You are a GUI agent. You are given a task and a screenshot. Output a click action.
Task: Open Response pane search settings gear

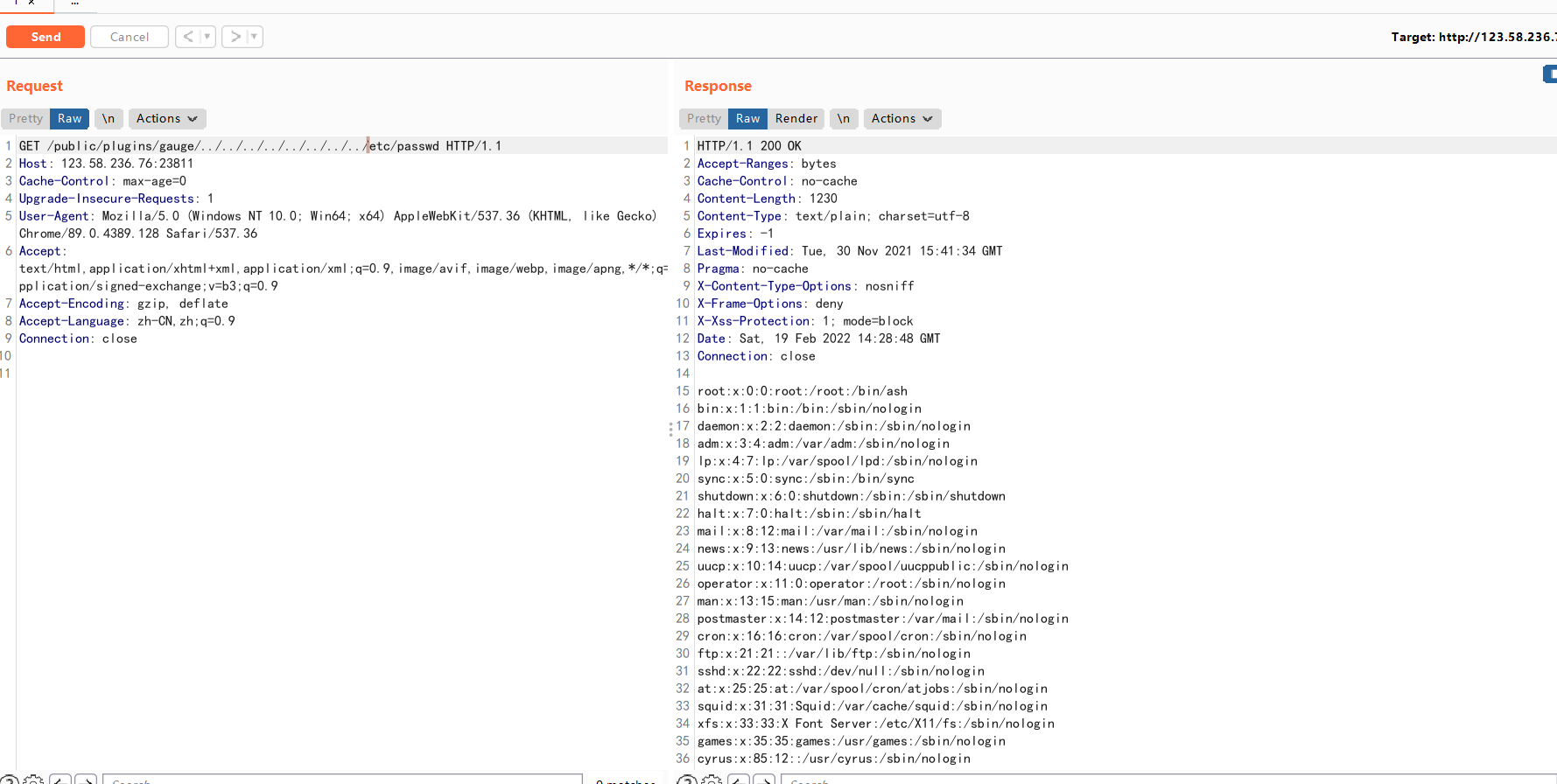coord(712,780)
